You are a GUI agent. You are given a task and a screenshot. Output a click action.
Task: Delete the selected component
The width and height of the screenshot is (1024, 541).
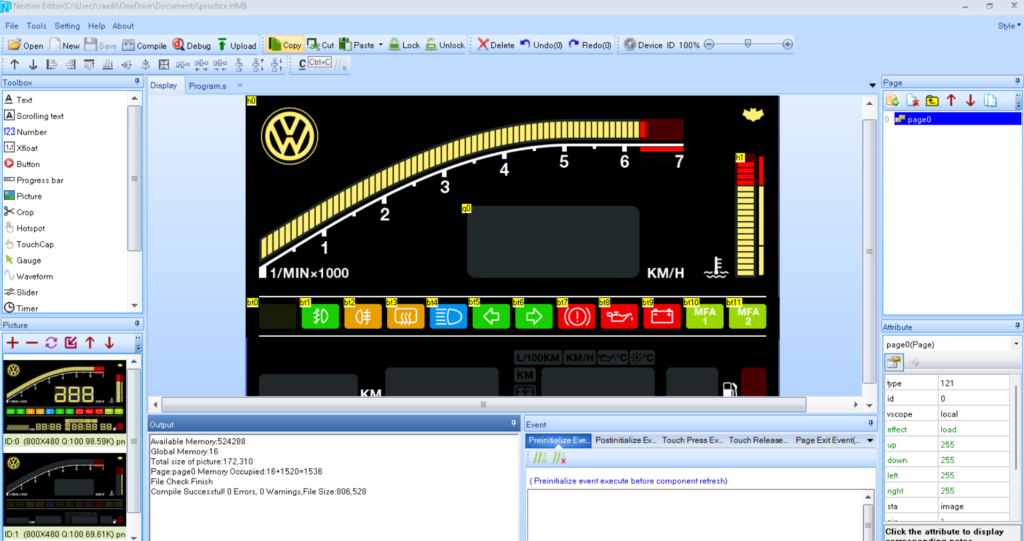tap(496, 45)
